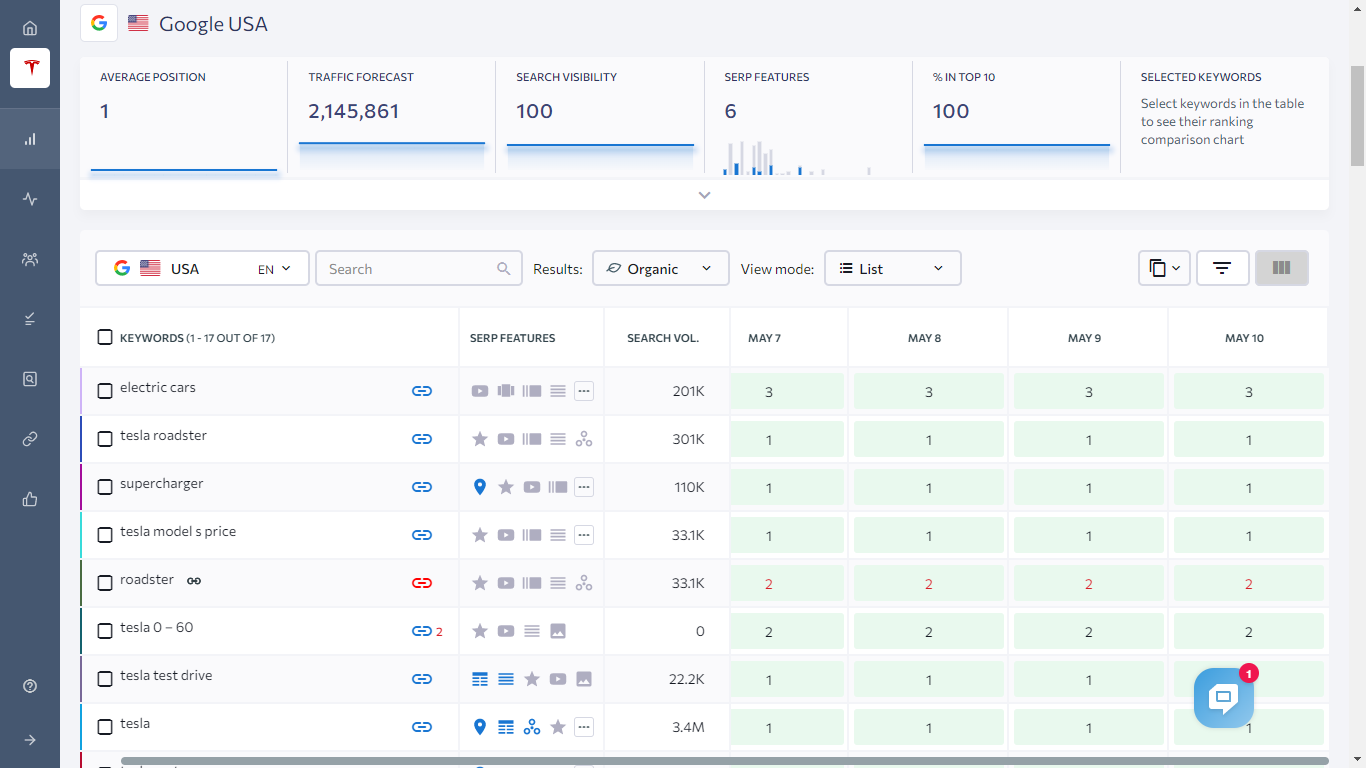Image resolution: width=1366 pixels, height=768 pixels.
Task: Open the Tesla project logo icon
Action: [x=30, y=68]
